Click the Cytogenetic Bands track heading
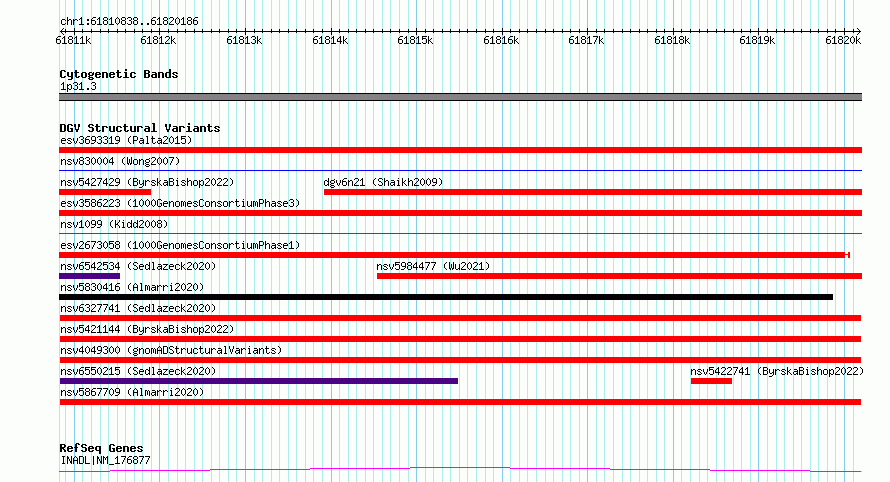Image resolution: width=890 pixels, height=482 pixels. (119, 74)
